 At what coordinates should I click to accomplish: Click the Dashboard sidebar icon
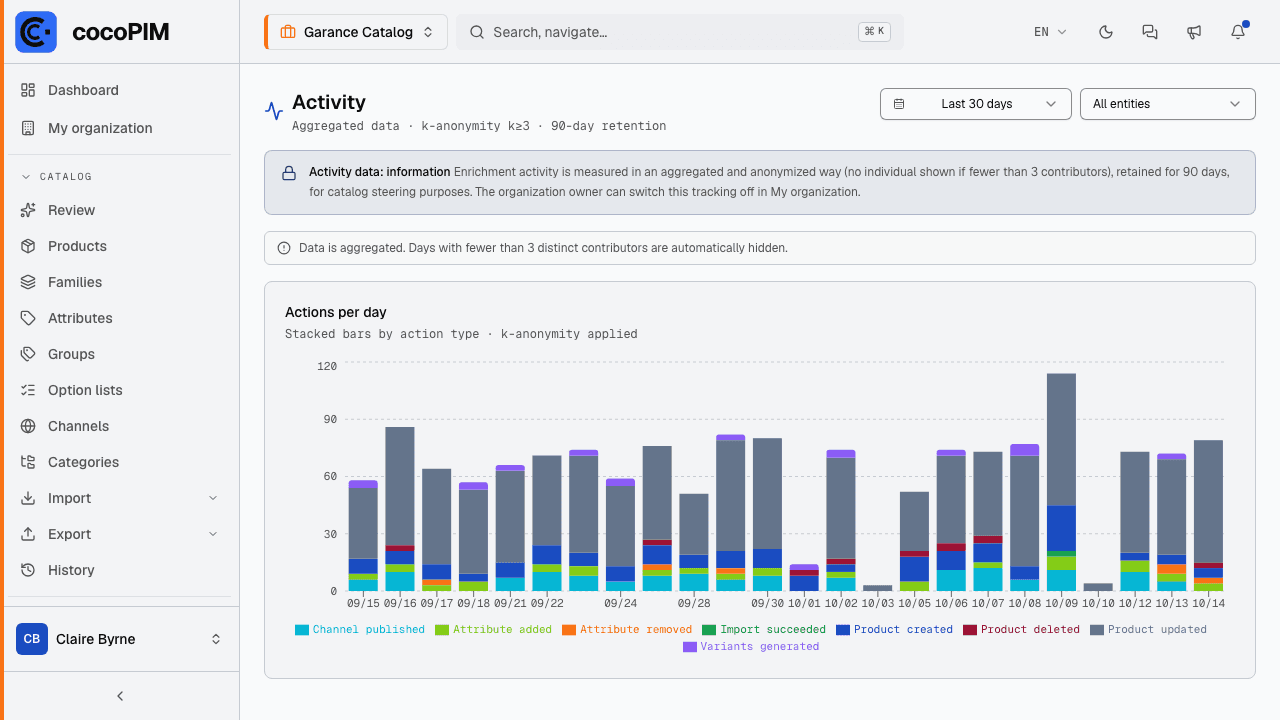[x=28, y=90]
